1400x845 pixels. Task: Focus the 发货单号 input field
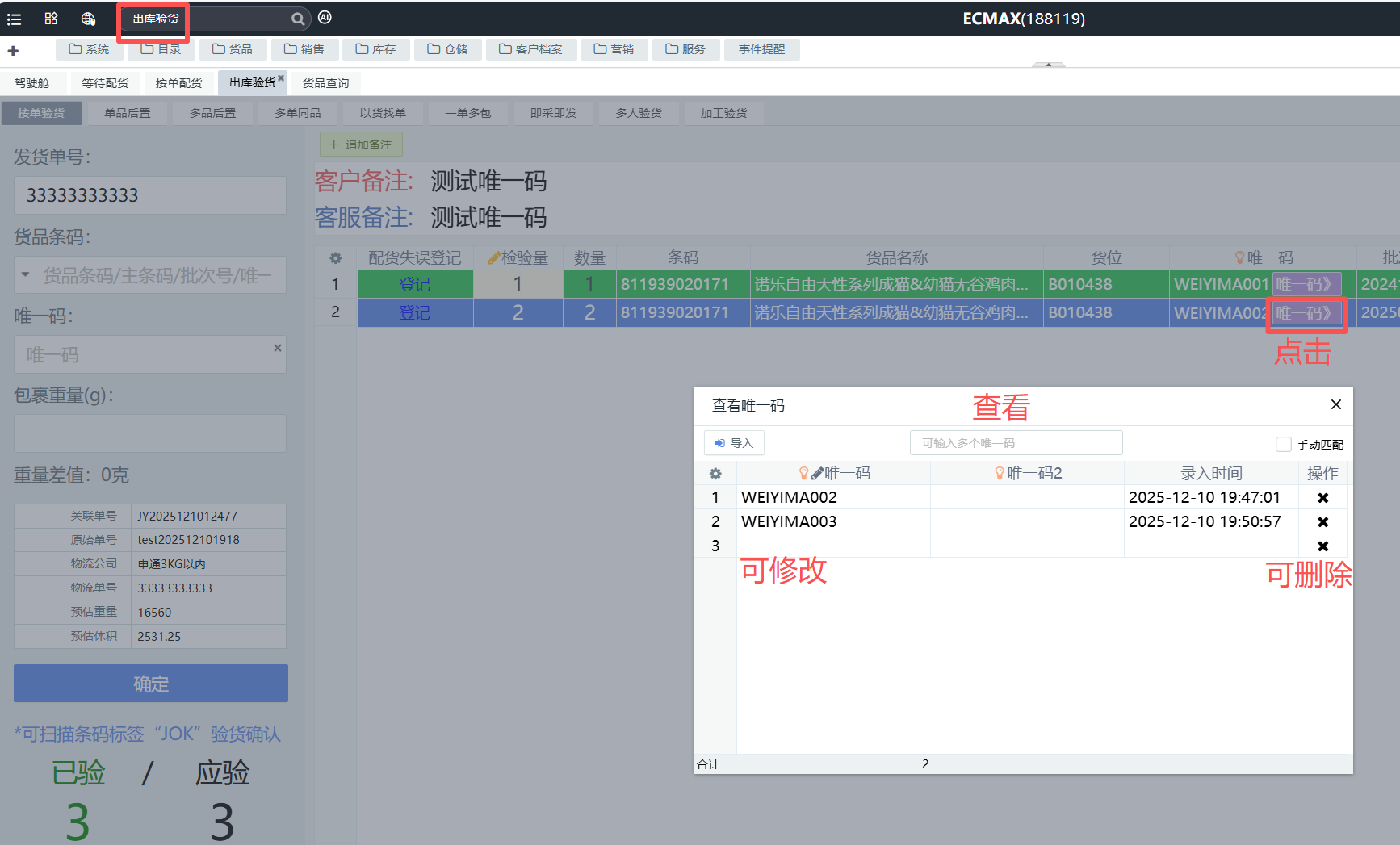pos(150,195)
